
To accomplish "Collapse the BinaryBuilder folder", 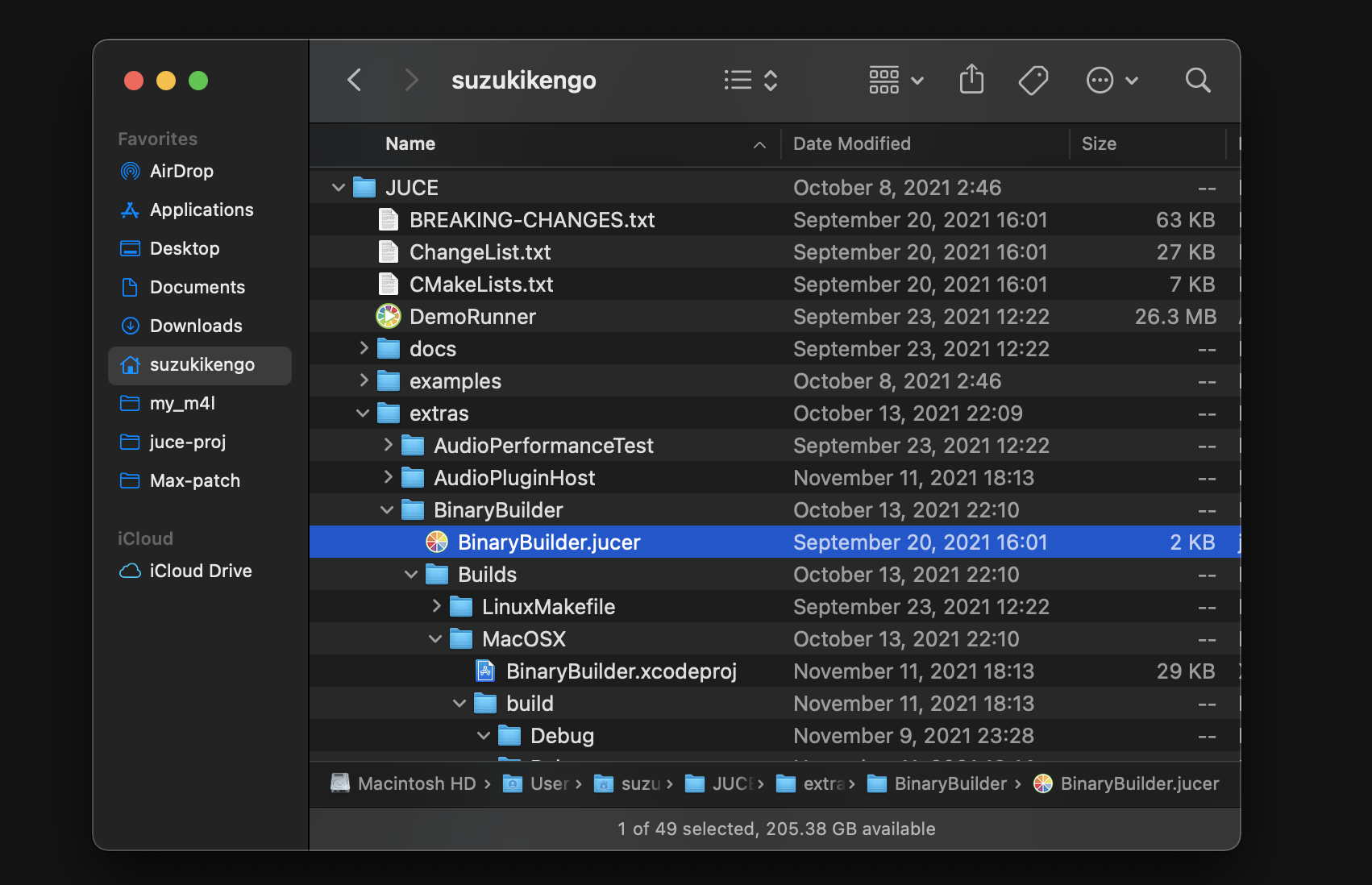I will click(387, 510).
